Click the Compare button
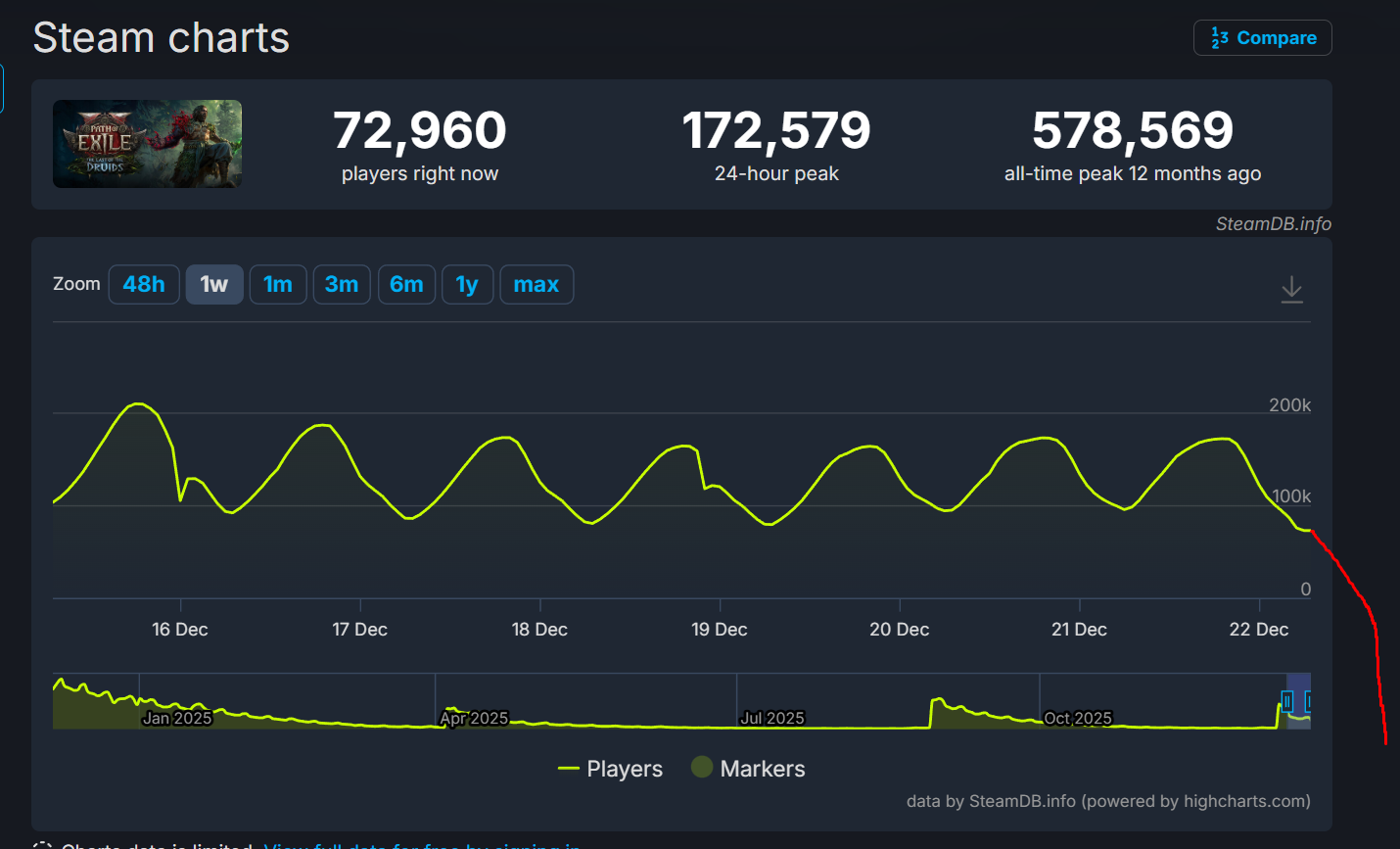 coord(1263,38)
